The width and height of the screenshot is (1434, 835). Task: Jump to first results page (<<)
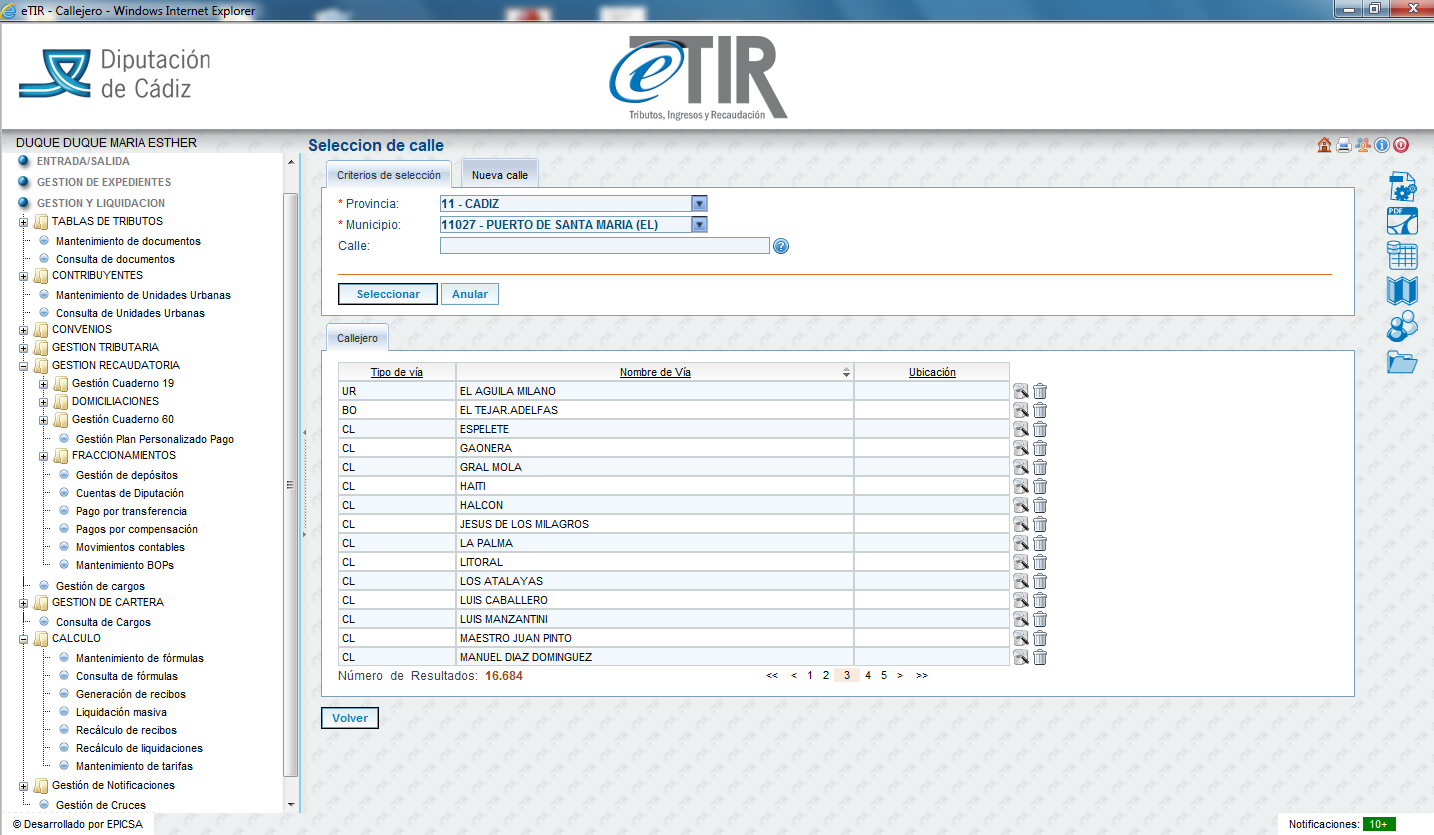772,676
